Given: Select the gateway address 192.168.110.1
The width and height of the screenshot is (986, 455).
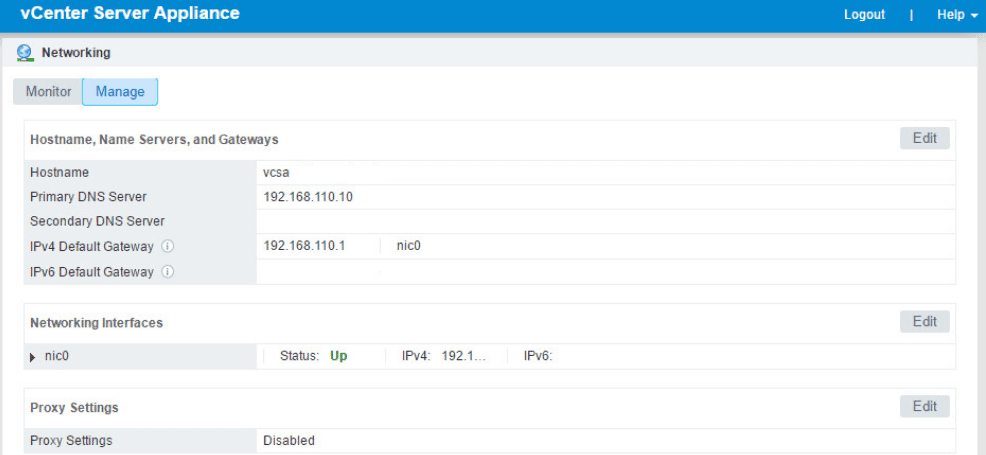Looking at the screenshot, I should (x=305, y=246).
